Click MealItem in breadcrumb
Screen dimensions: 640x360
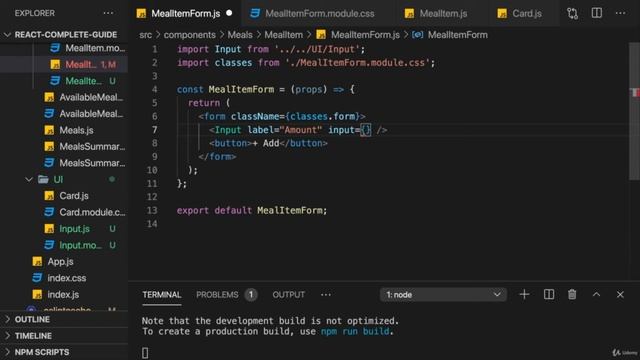284,35
